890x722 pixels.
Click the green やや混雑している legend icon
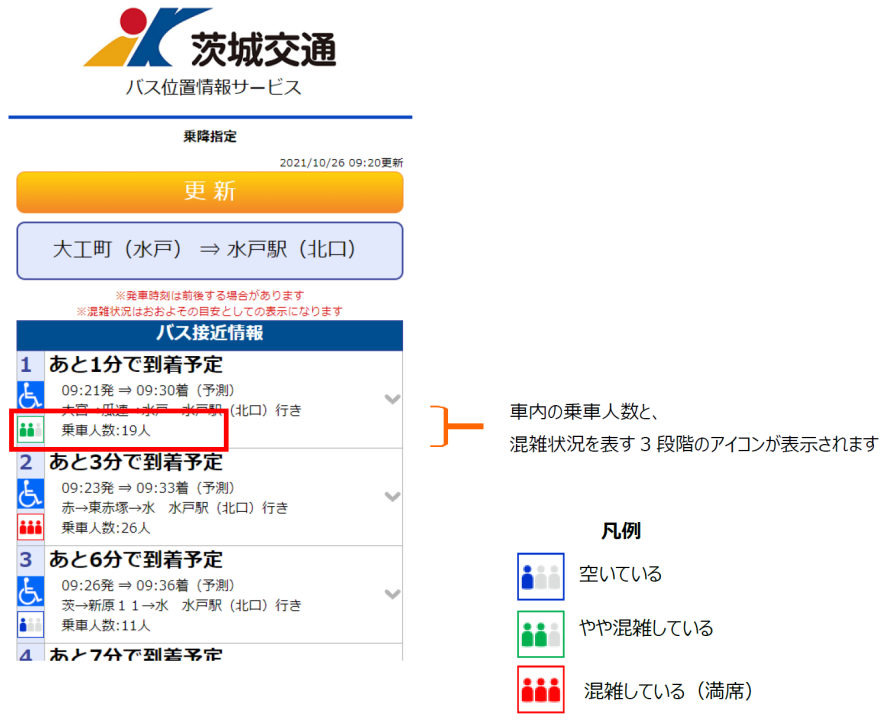coord(540,632)
